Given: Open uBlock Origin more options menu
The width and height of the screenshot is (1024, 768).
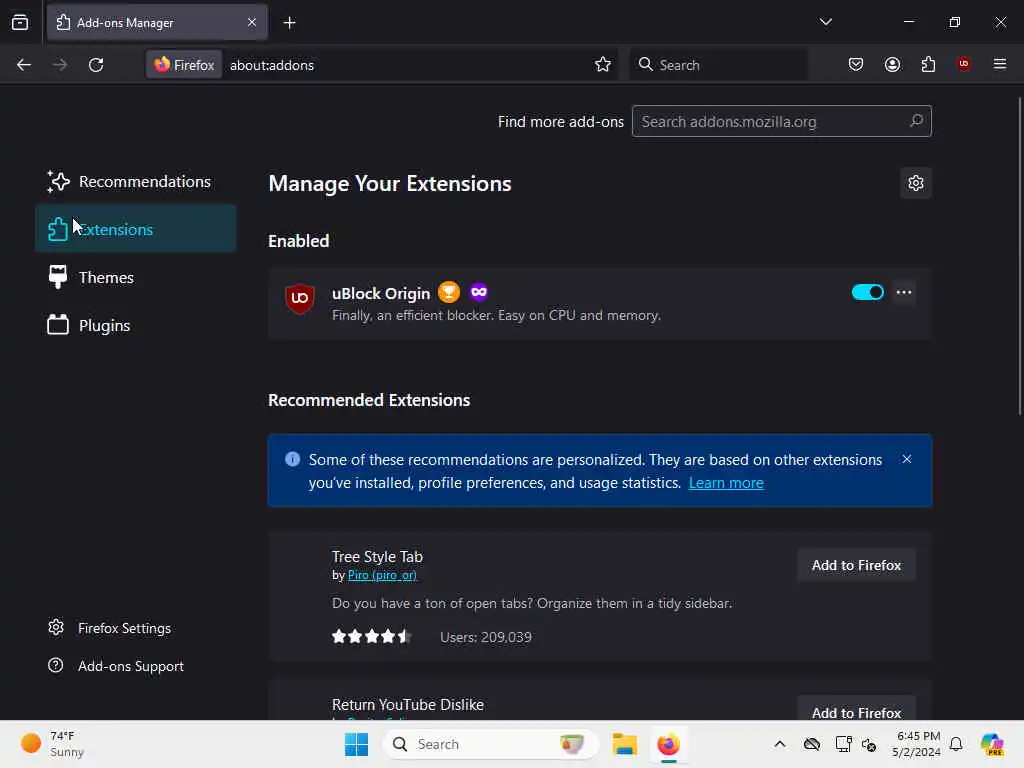Looking at the screenshot, I should pos(904,292).
